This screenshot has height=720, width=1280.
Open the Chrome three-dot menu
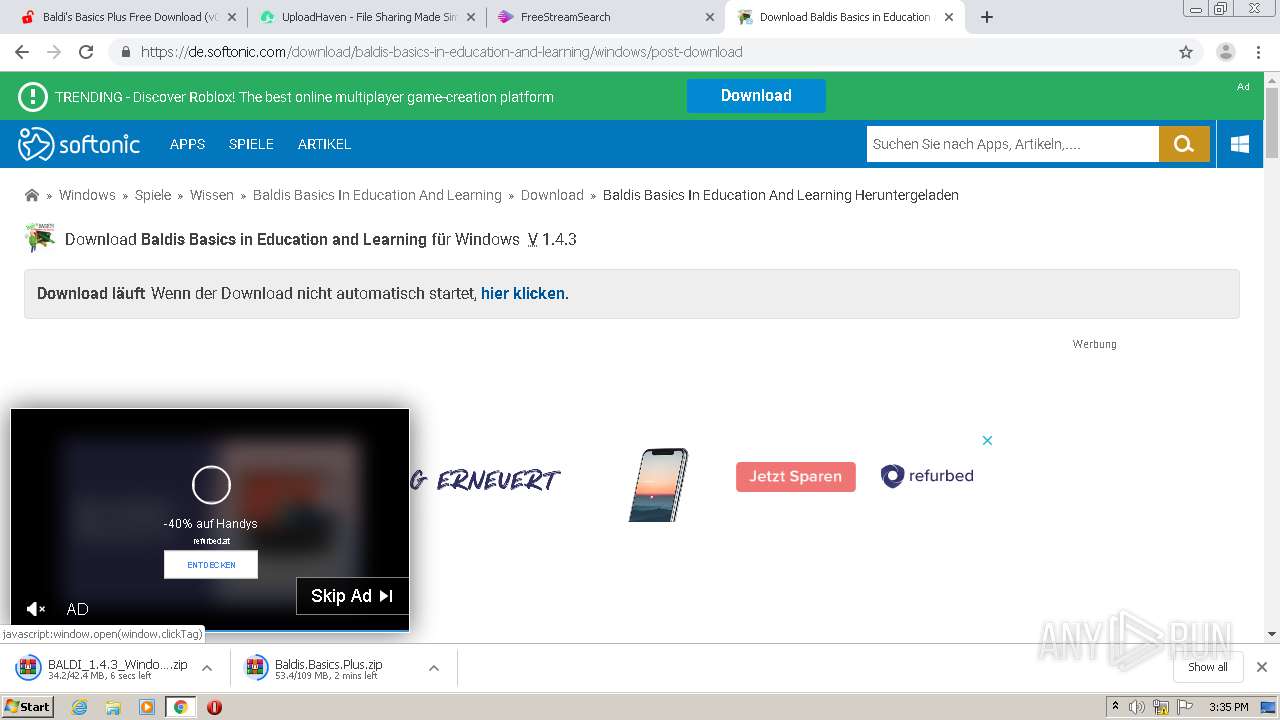pos(1256,52)
